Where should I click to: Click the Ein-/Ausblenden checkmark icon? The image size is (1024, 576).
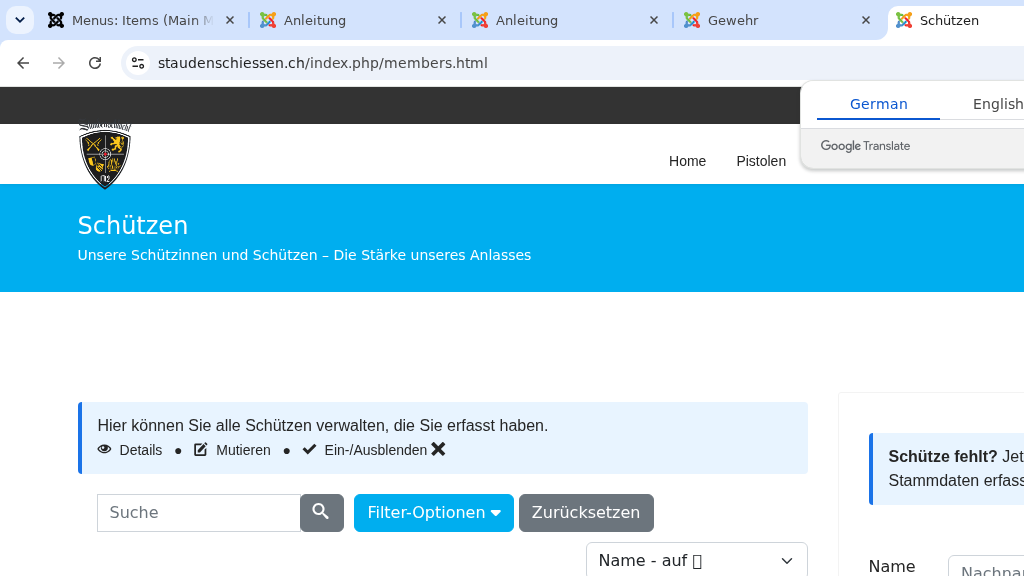point(310,449)
